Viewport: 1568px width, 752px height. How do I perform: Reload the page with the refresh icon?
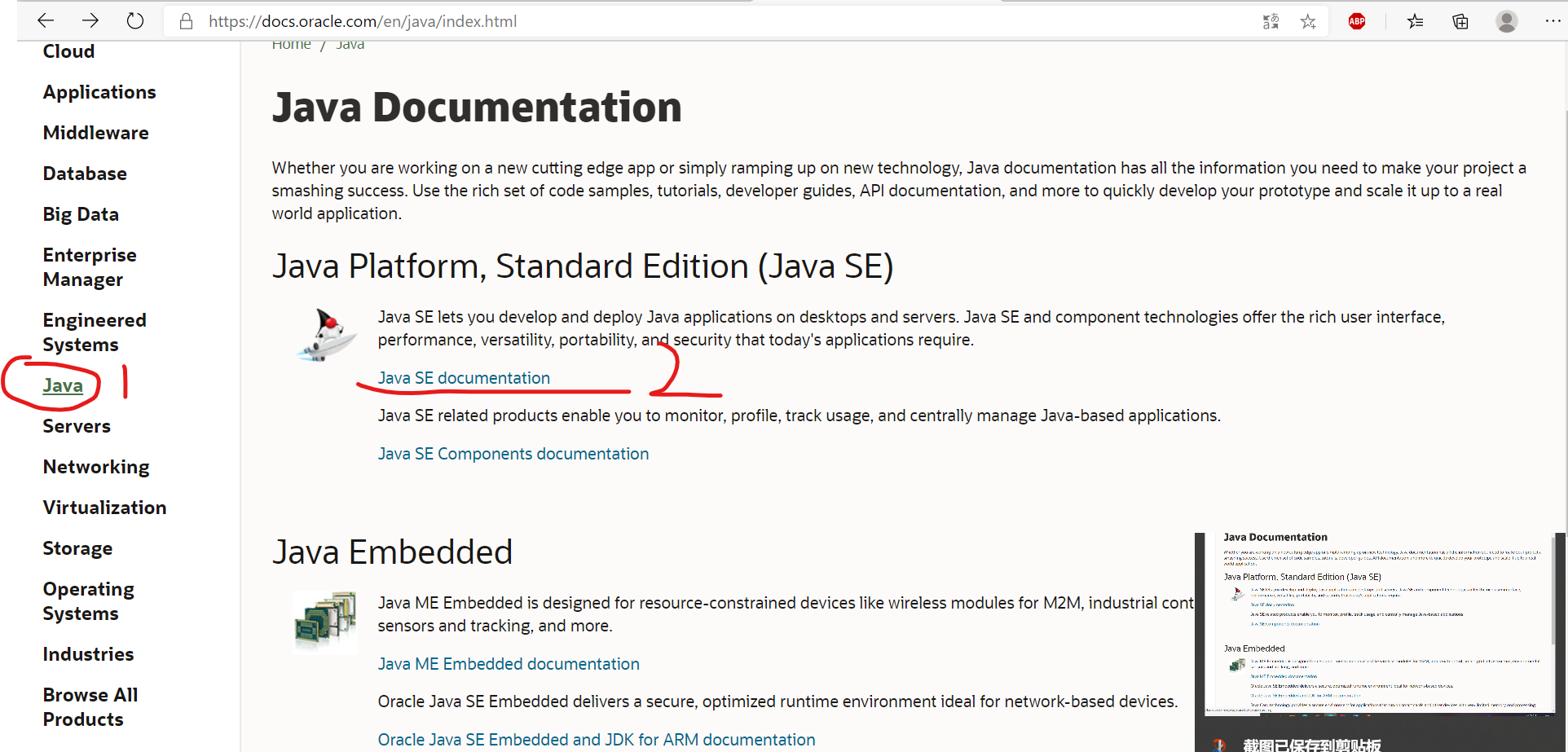tap(135, 21)
